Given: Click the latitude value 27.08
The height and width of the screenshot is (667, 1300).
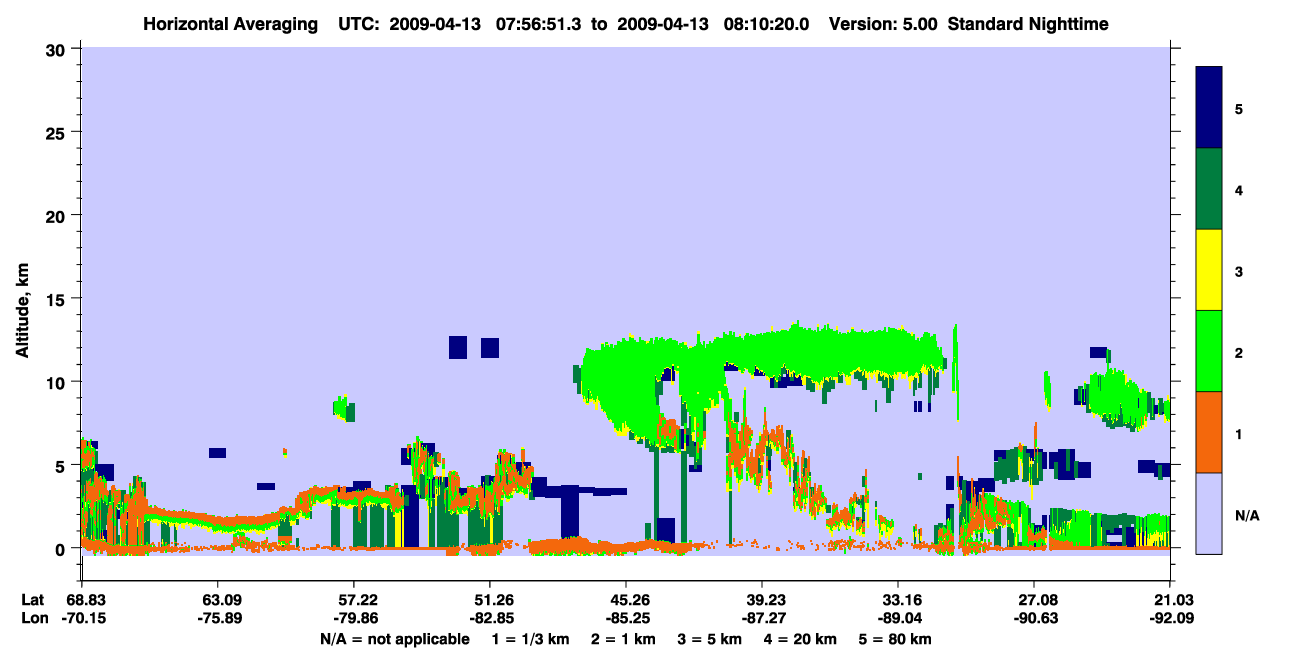Looking at the screenshot, I should (x=1033, y=600).
